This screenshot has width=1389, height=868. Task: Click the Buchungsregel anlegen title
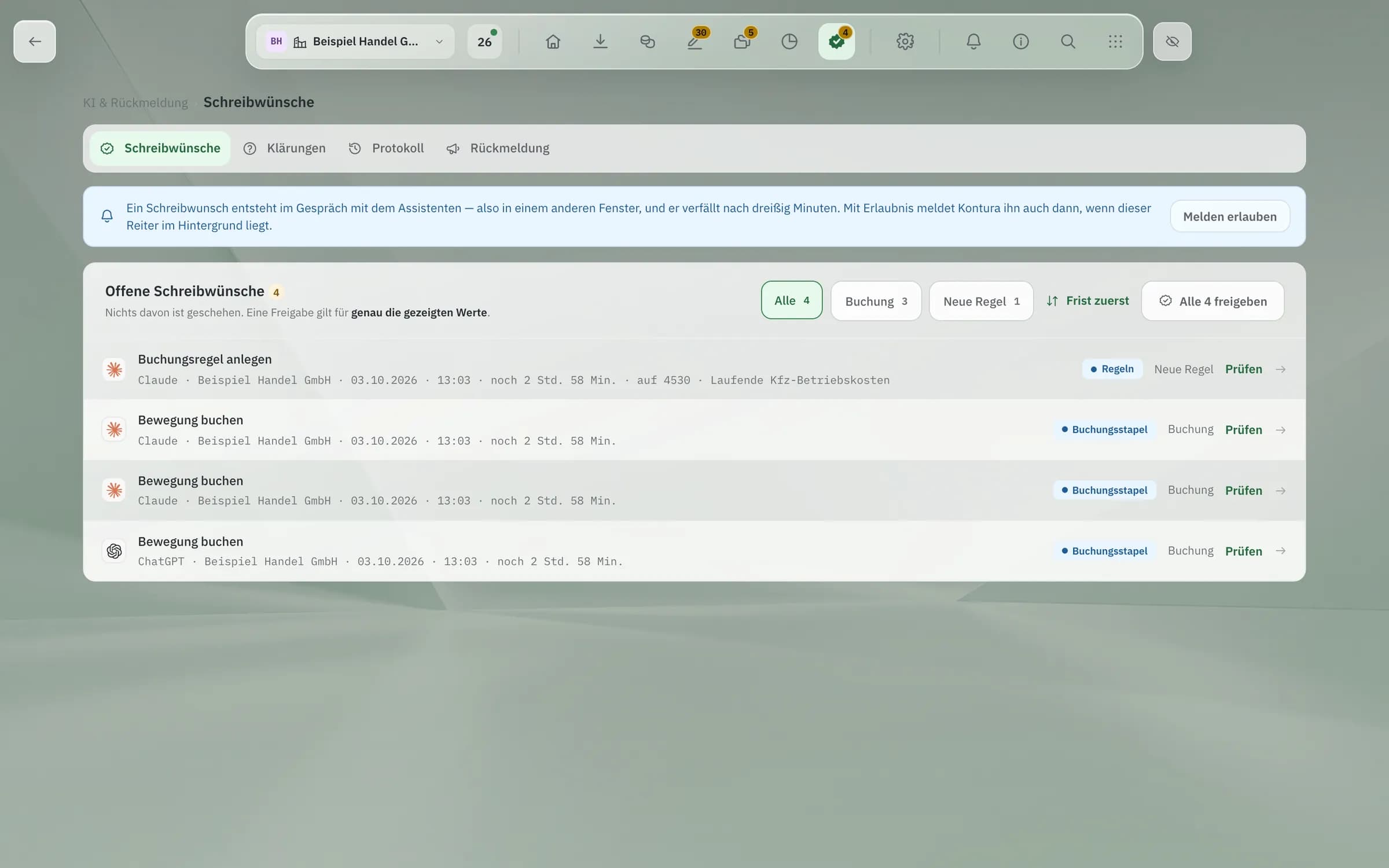coord(204,359)
